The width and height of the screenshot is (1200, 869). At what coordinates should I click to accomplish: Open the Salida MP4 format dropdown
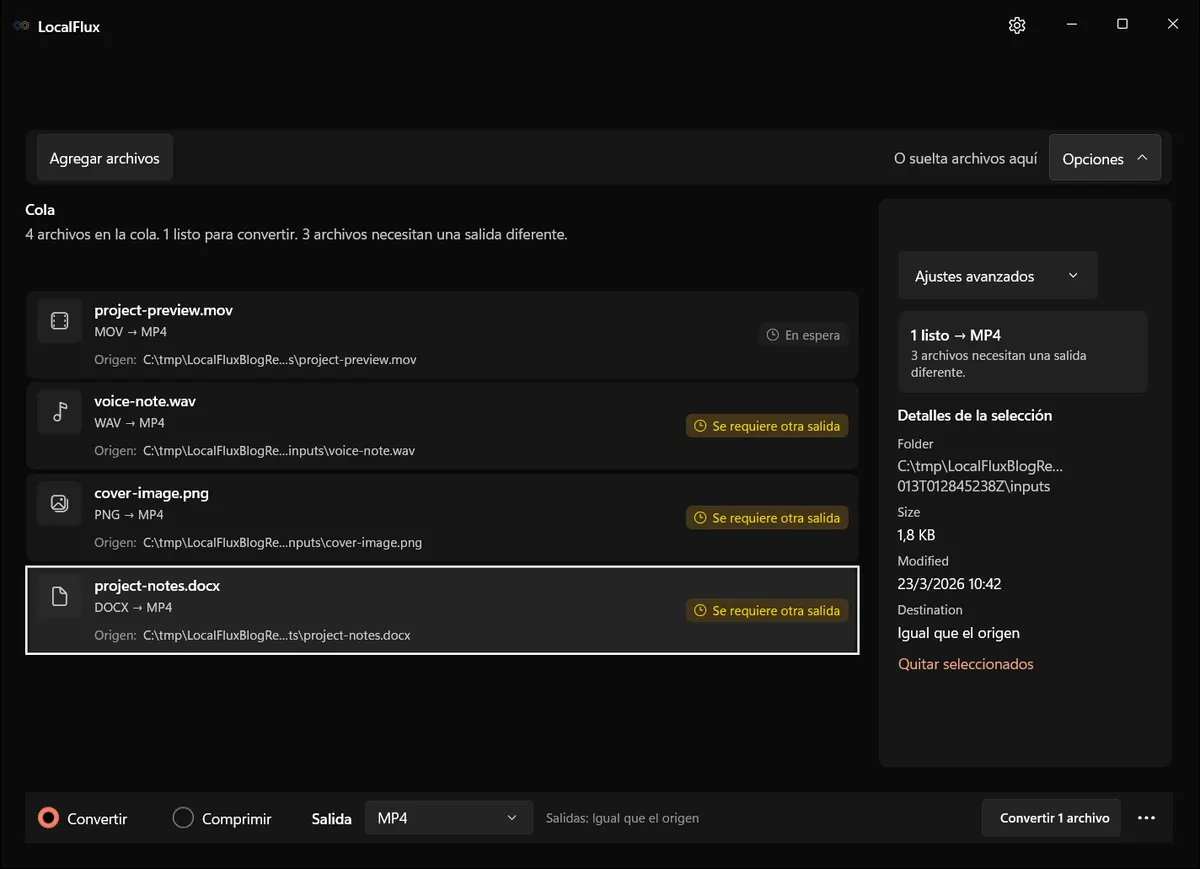pos(447,818)
